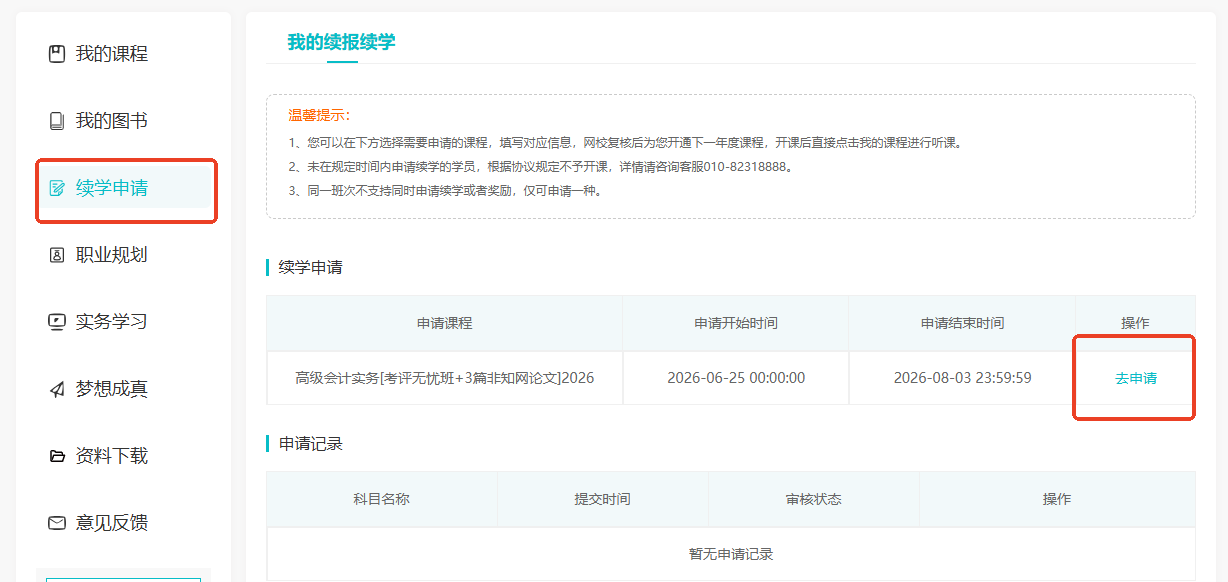Viewport: 1228px width, 582px height.
Task: Click the 意见反馈 envelope icon
Action: [57, 523]
